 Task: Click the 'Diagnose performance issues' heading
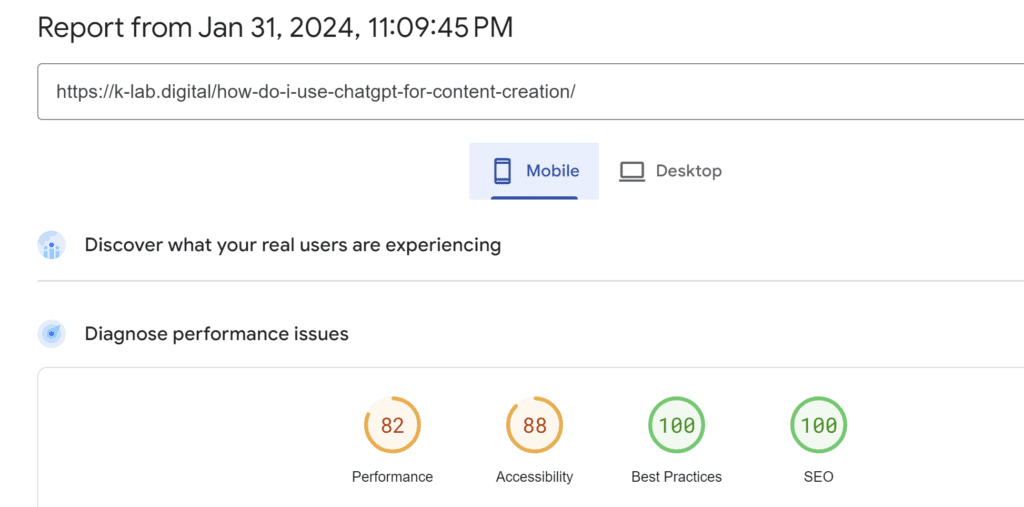click(217, 334)
